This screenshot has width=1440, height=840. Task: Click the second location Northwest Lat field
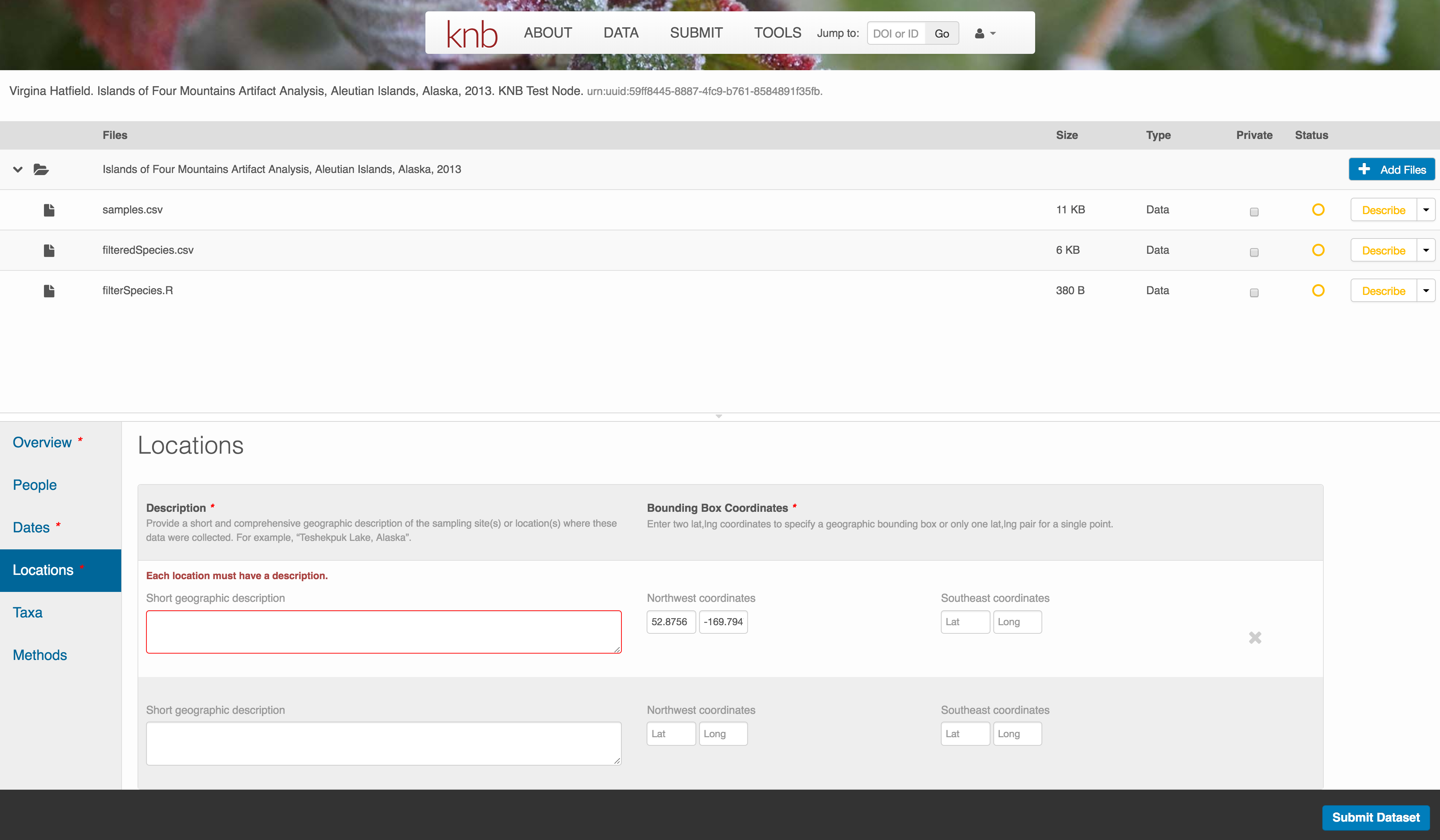(x=671, y=734)
